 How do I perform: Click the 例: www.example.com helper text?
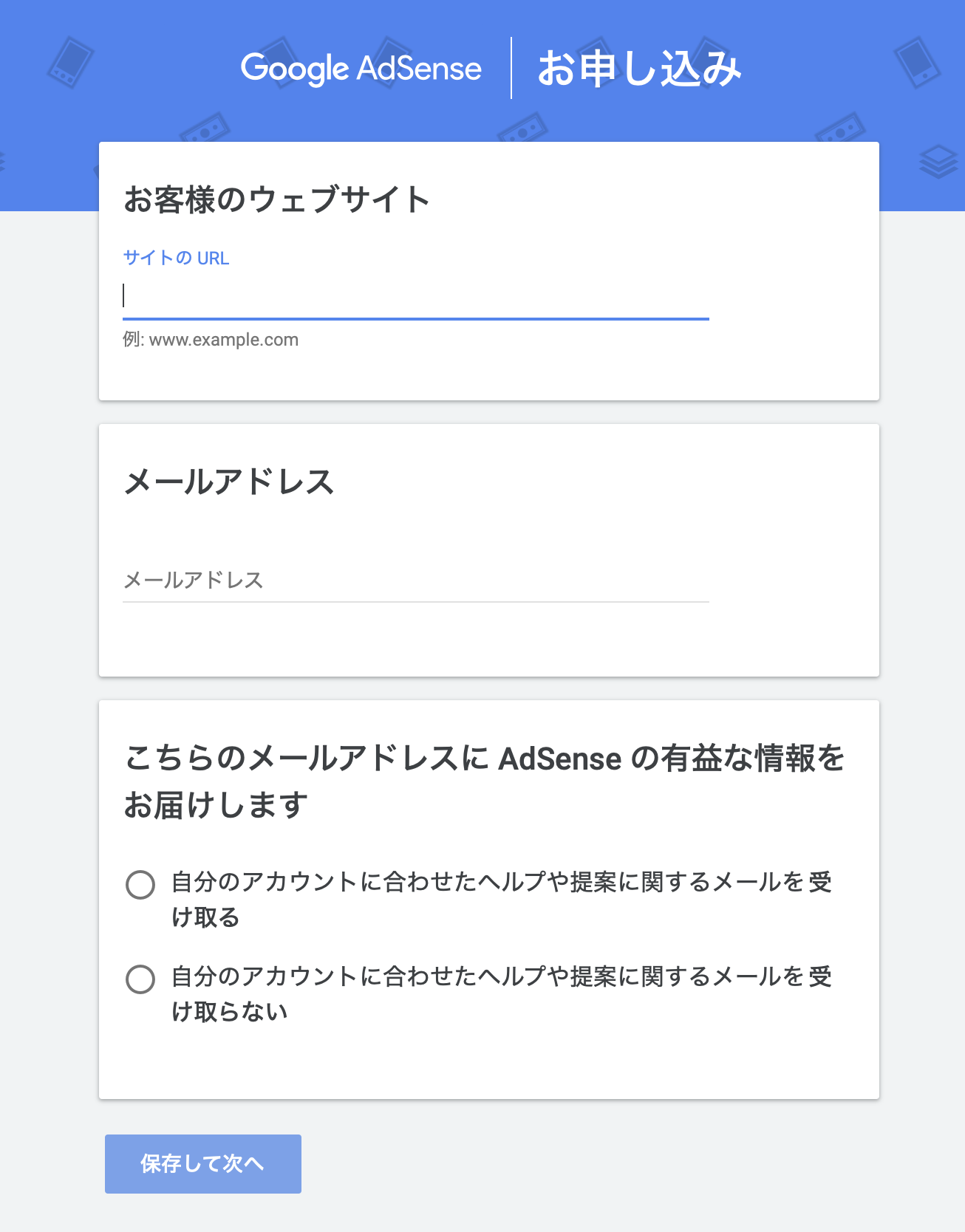point(211,340)
